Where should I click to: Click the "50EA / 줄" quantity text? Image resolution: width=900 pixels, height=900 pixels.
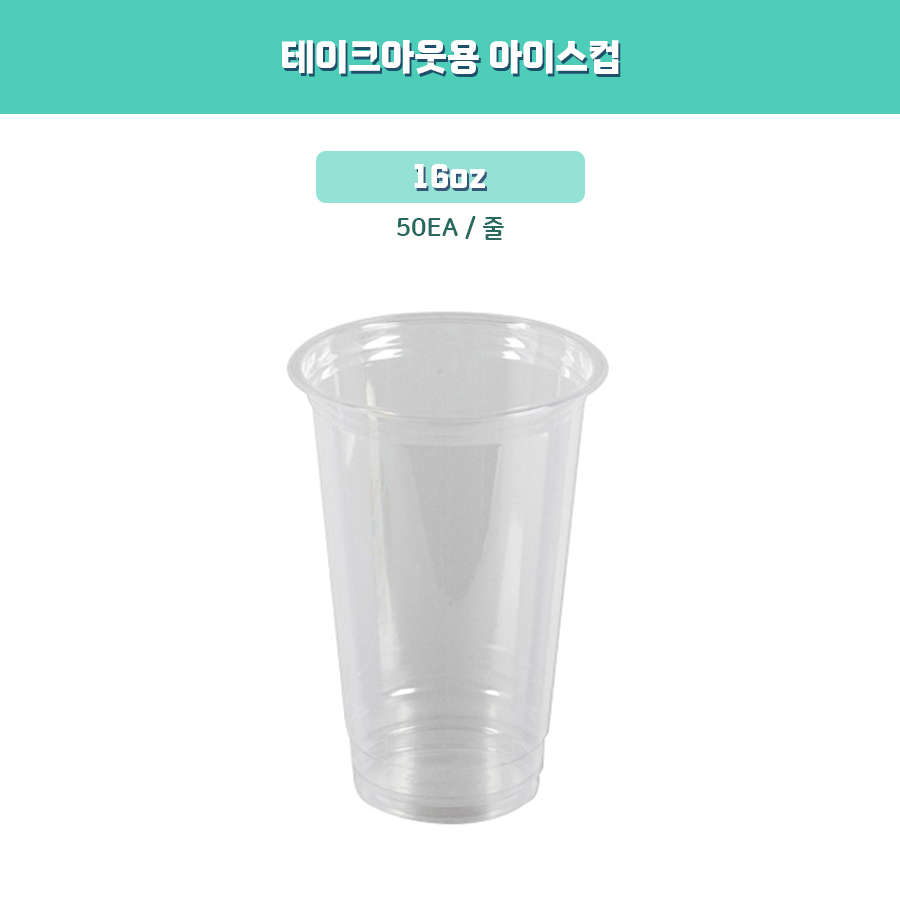tap(450, 227)
